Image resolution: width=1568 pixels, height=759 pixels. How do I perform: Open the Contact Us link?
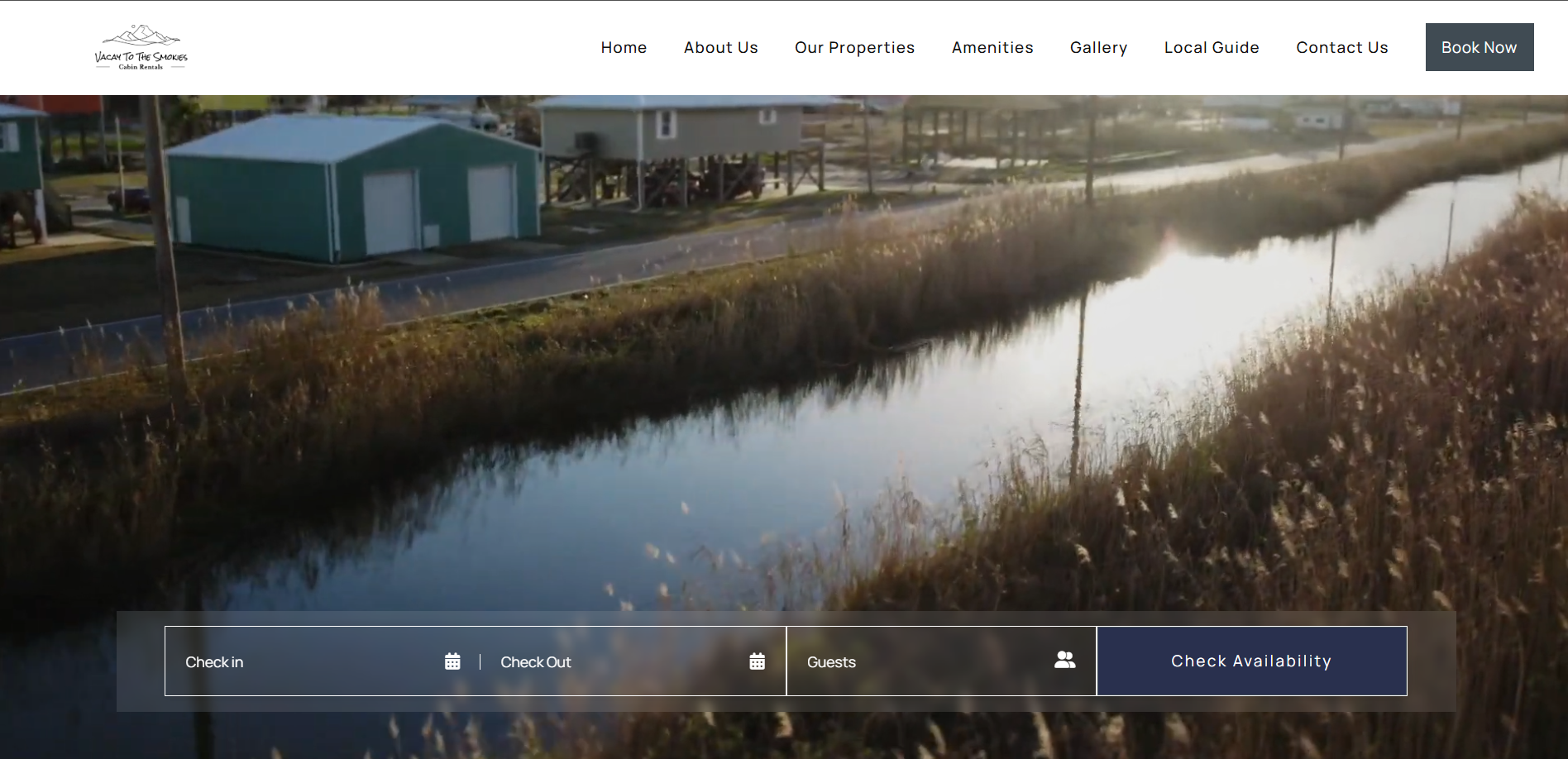tap(1341, 48)
